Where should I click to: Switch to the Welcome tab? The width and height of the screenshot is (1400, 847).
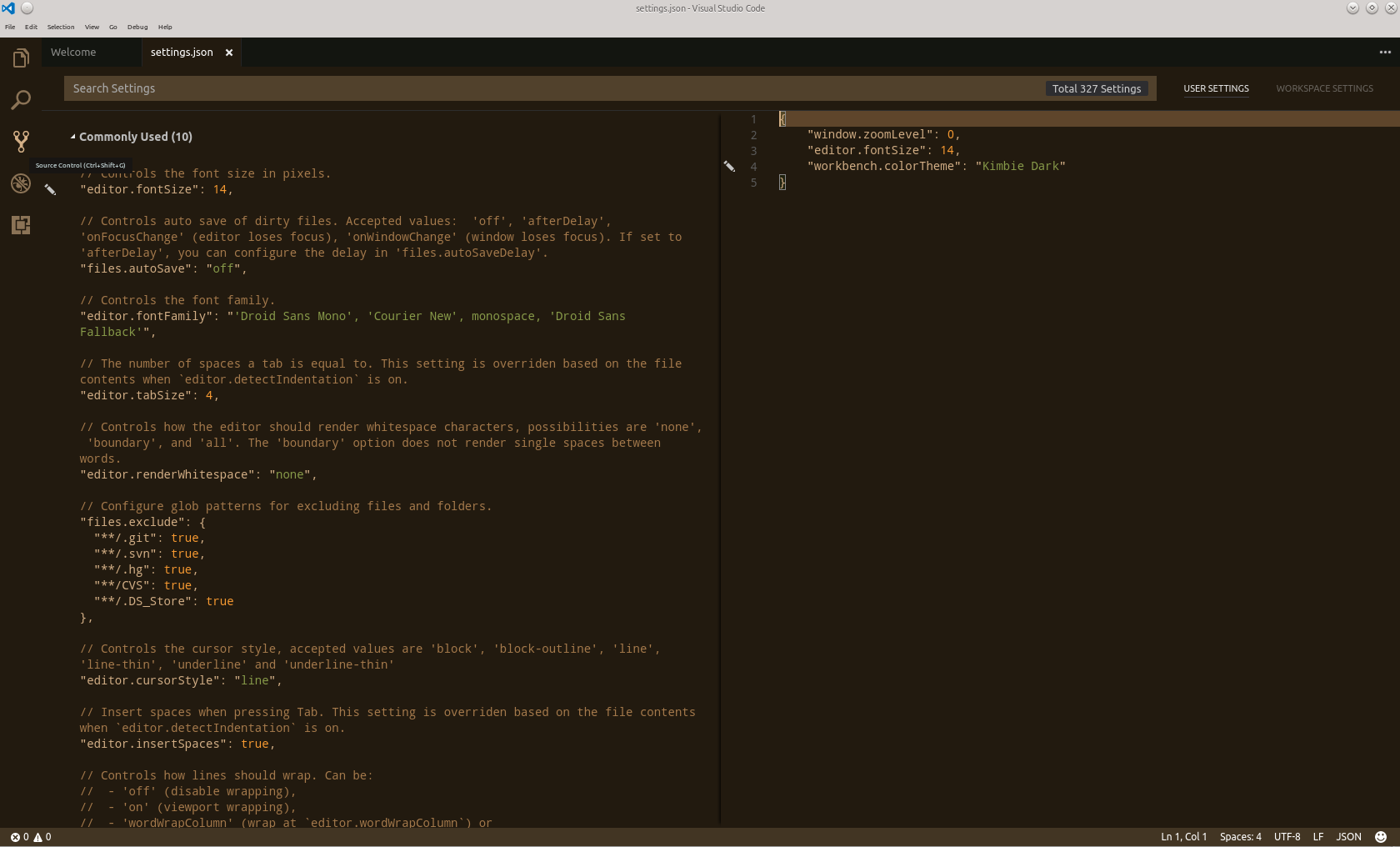click(74, 52)
